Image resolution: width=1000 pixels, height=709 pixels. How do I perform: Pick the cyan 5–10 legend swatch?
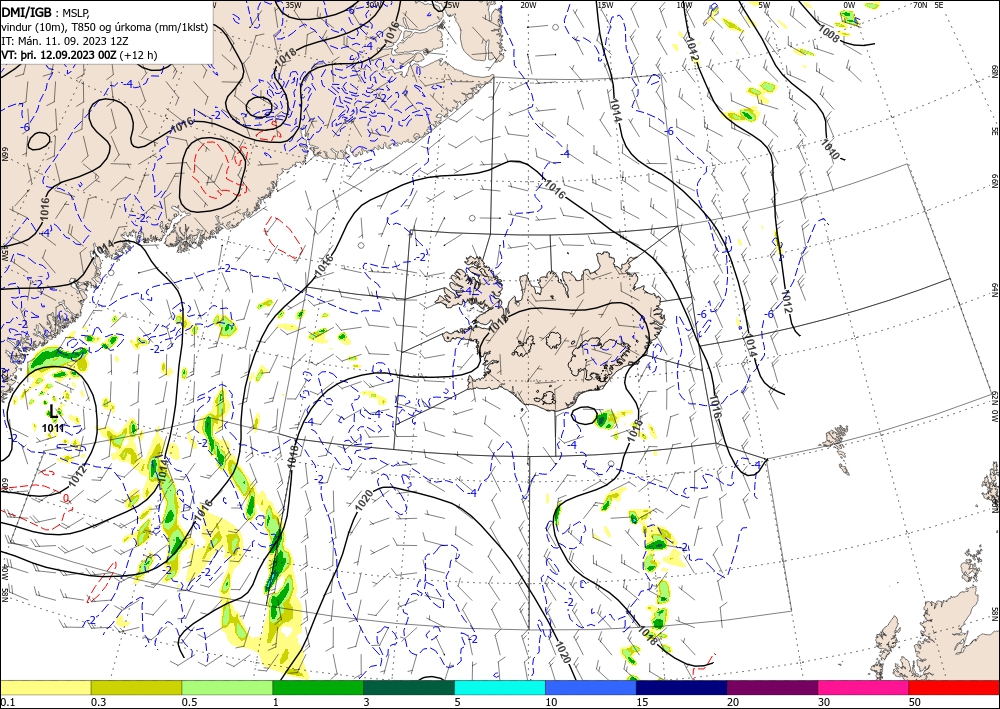click(500, 687)
